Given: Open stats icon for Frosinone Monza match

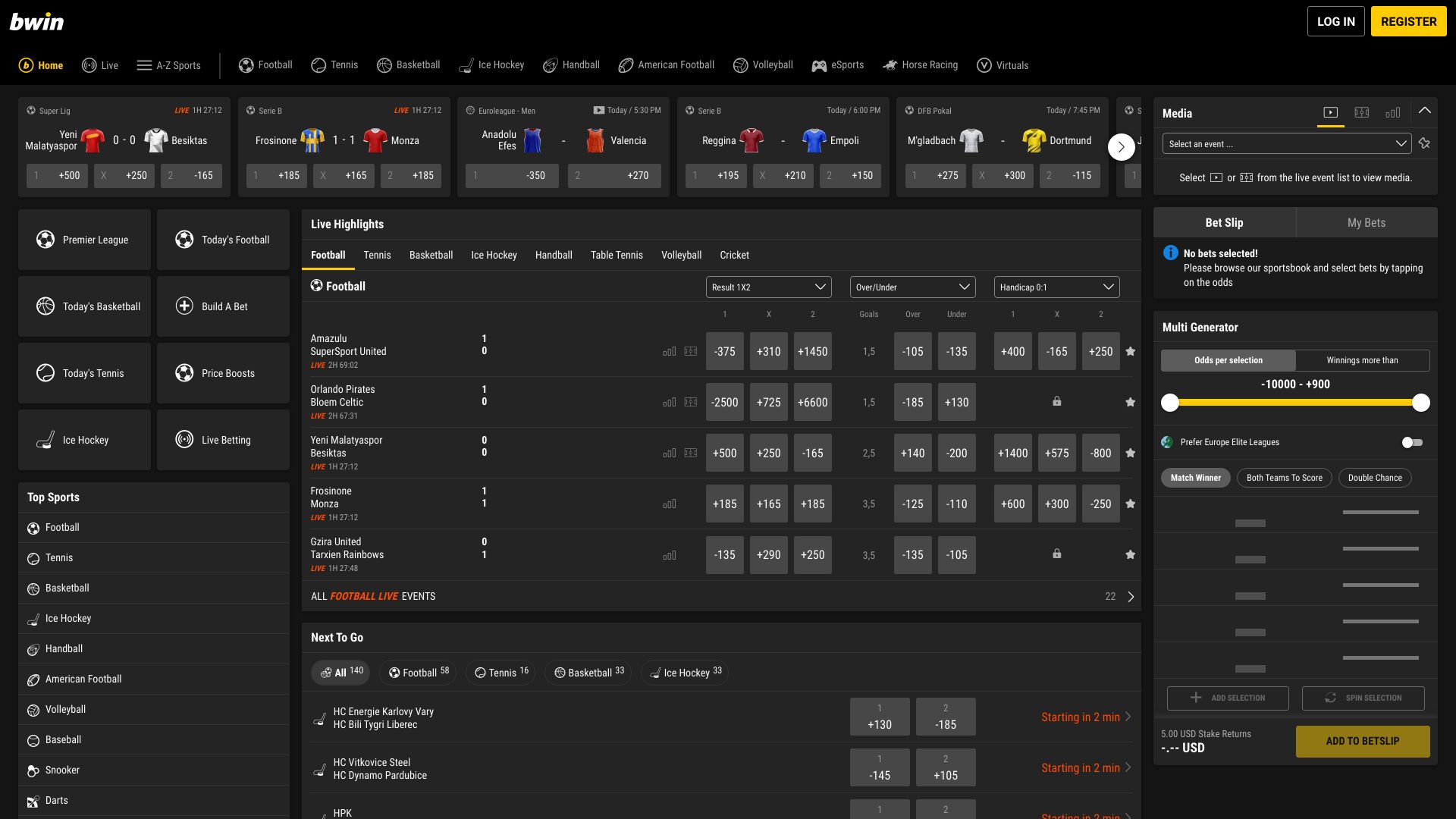Looking at the screenshot, I should point(669,504).
